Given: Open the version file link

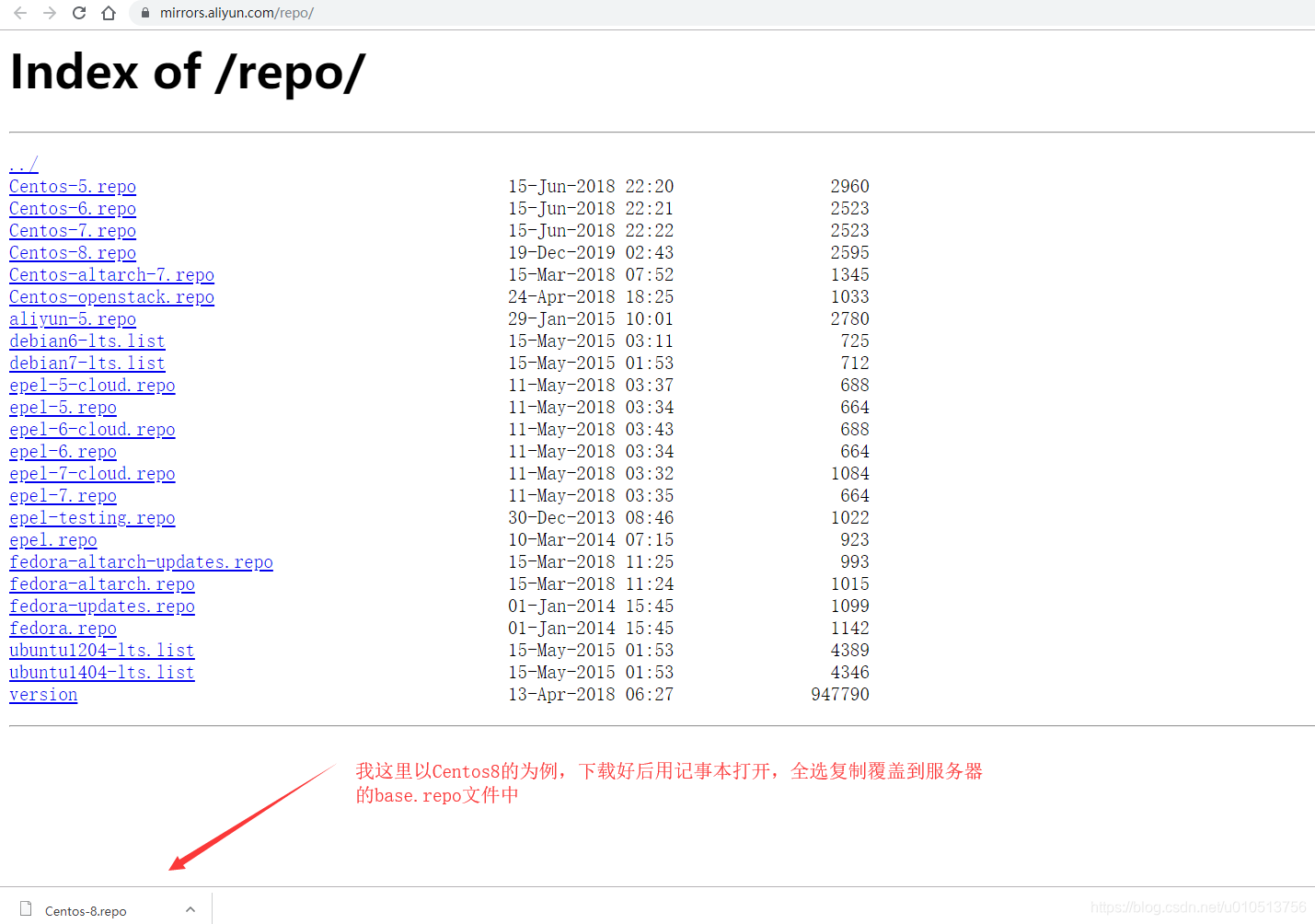Looking at the screenshot, I should 43,695.
